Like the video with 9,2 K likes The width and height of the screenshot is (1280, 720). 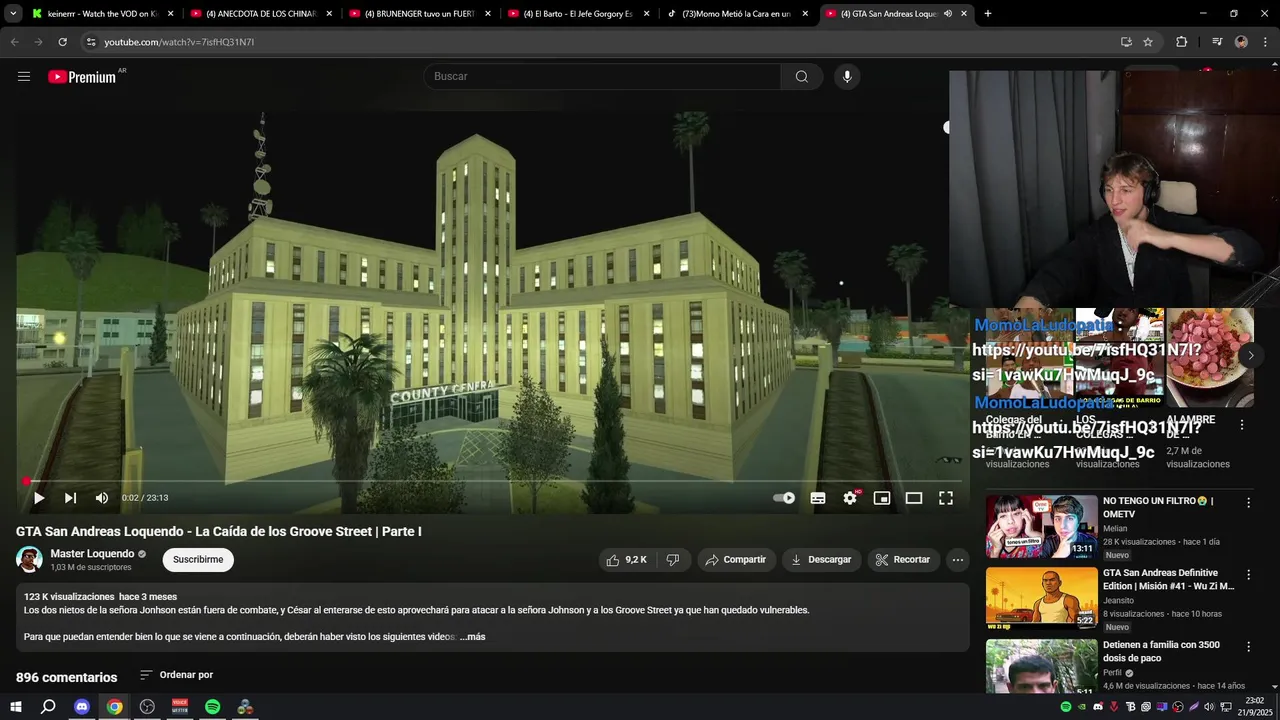tap(626, 560)
